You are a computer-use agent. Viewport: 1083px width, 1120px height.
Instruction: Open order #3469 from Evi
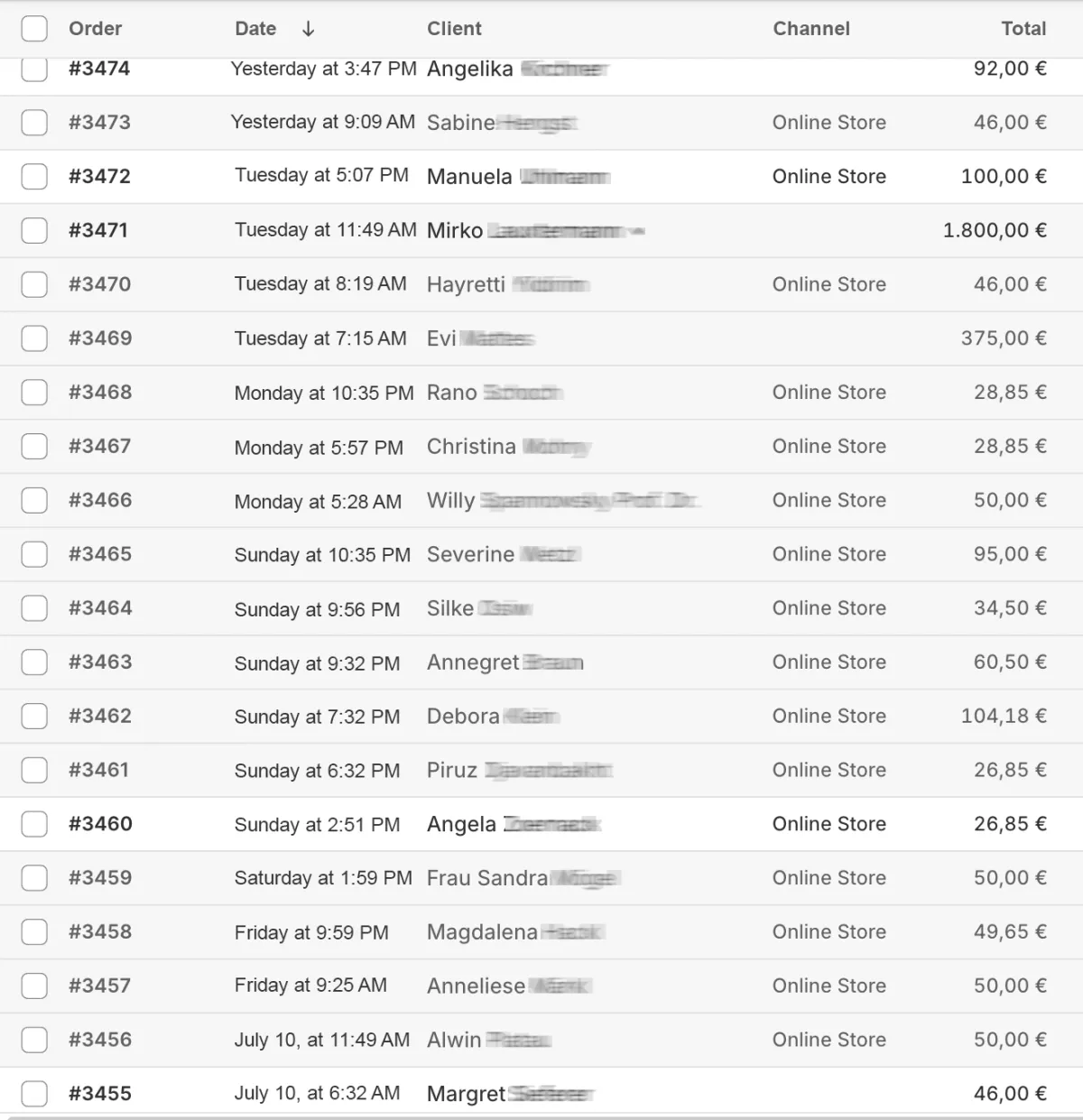(x=99, y=338)
